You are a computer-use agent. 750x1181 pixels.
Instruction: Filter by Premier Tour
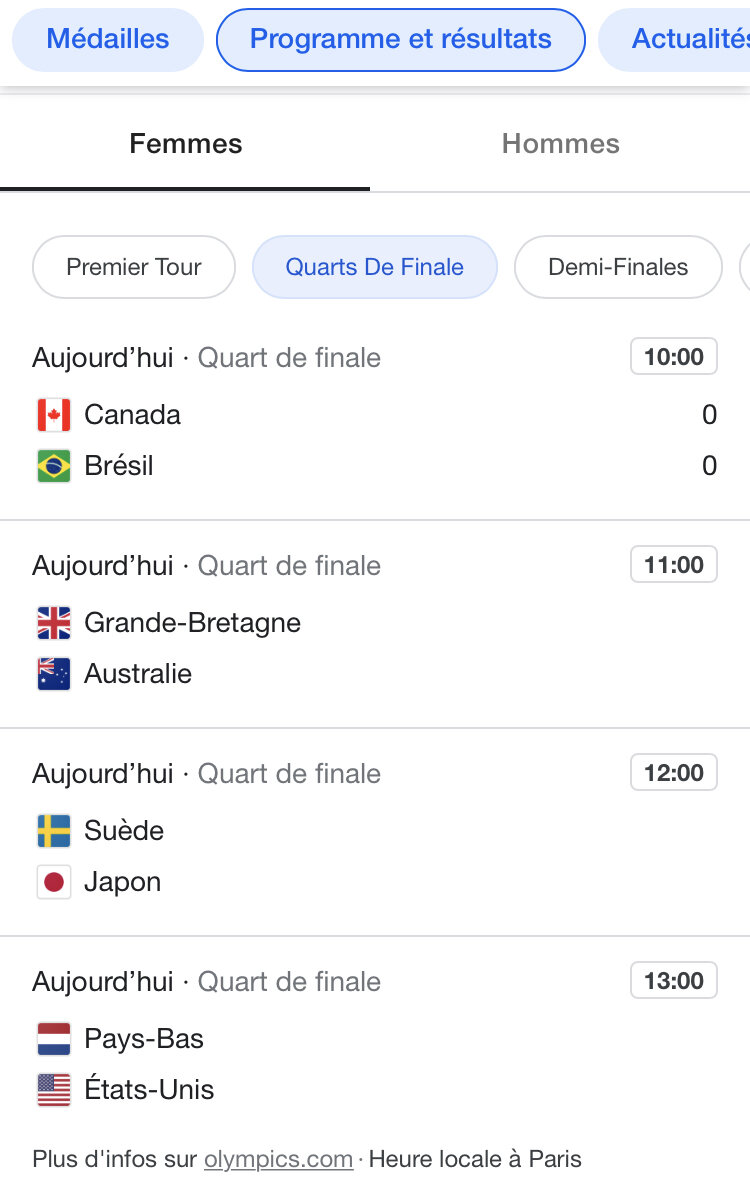(134, 267)
